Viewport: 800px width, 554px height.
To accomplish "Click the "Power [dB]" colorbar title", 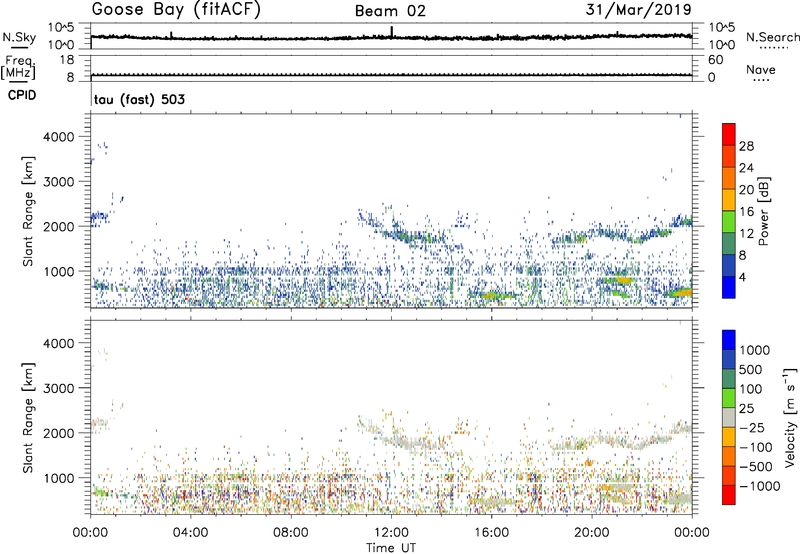I will [x=763, y=212].
